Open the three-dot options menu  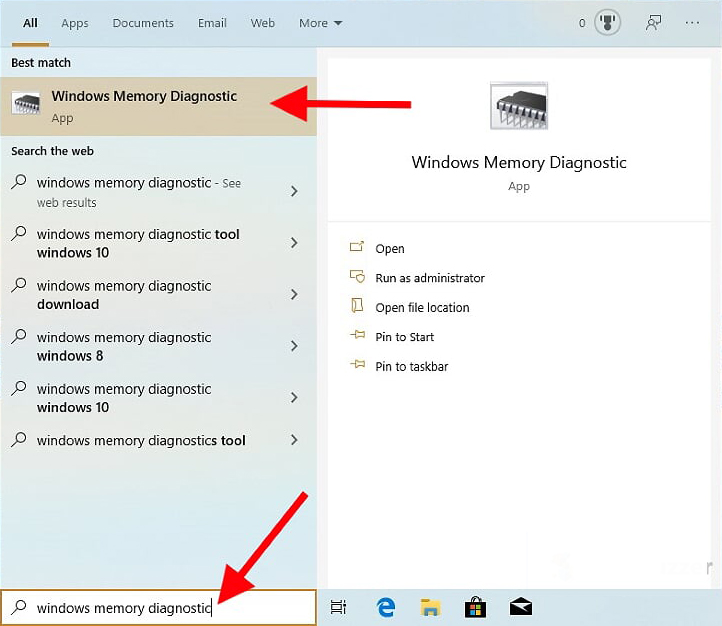(x=692, y=23)
